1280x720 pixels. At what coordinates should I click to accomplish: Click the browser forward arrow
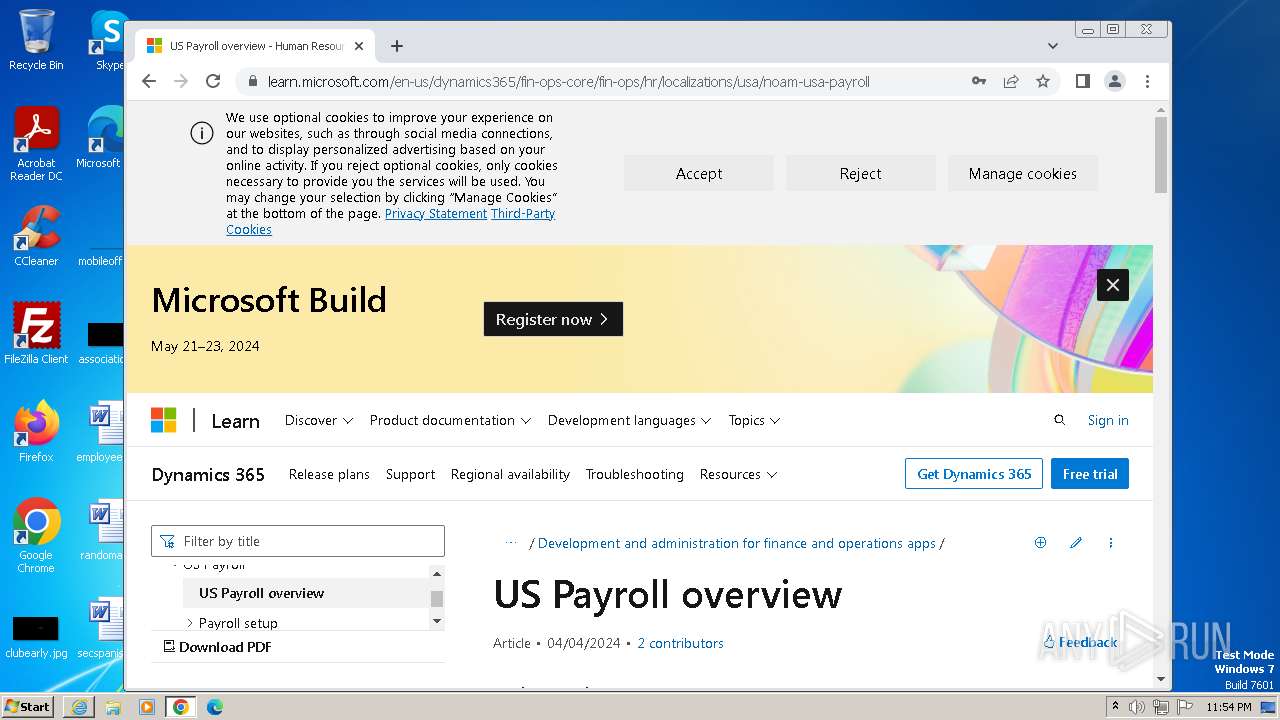181,82
